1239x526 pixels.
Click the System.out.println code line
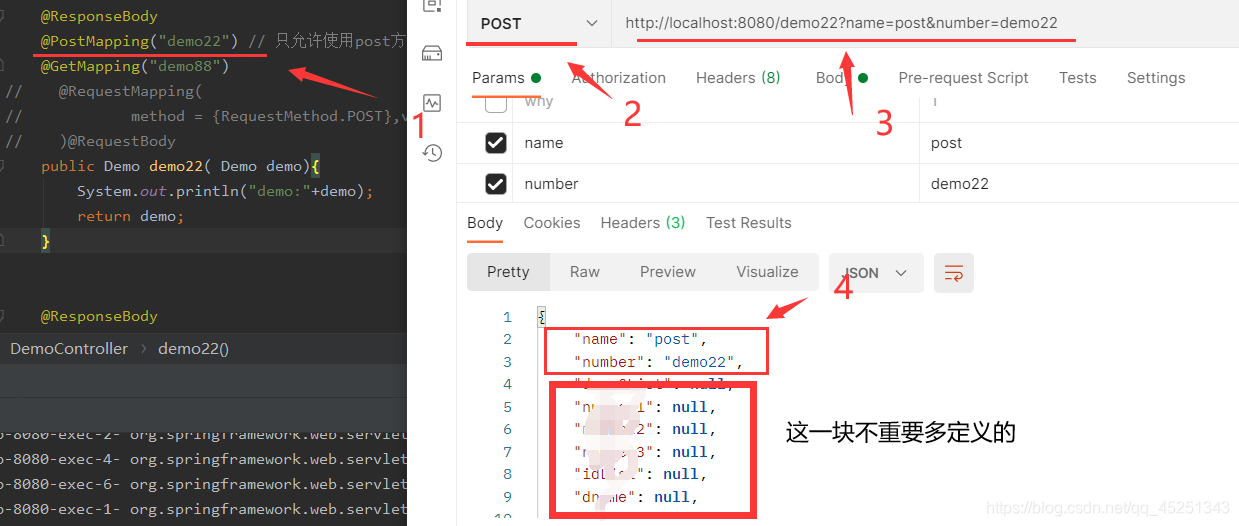[225, 191]
